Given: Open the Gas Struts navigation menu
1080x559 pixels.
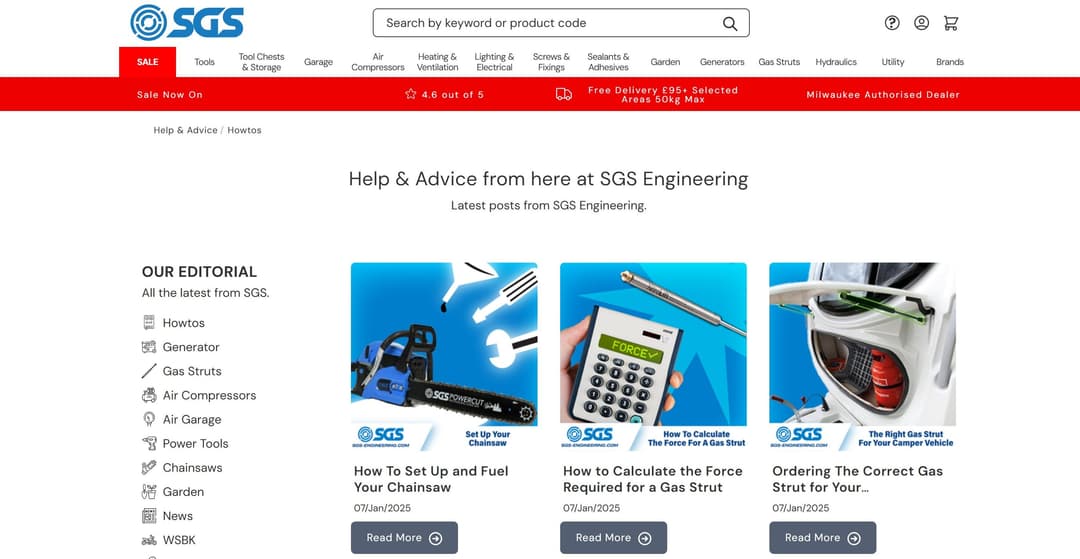Looking at the screenshot, I should pos(779,62).
